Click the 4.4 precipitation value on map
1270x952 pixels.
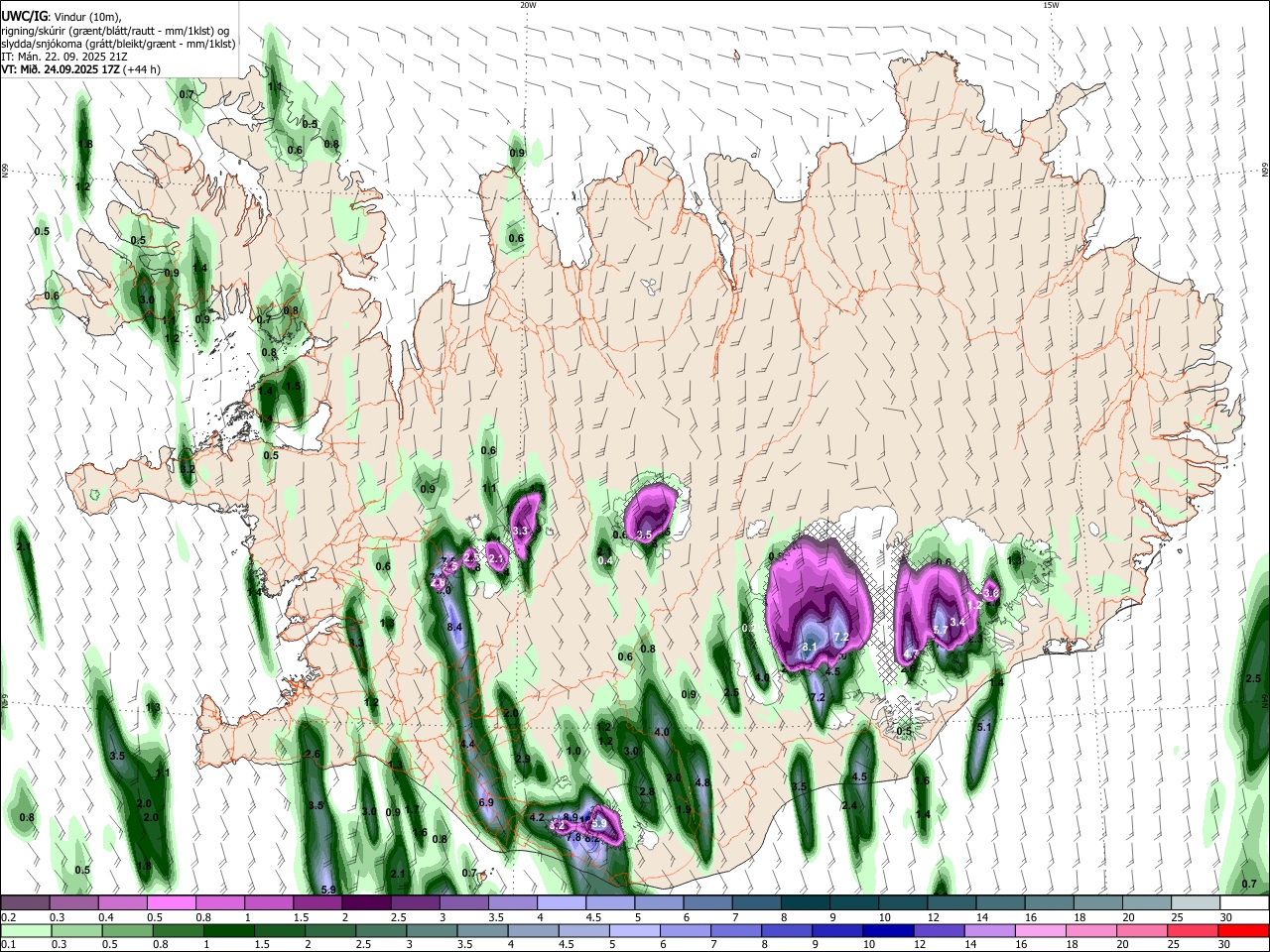468,744
